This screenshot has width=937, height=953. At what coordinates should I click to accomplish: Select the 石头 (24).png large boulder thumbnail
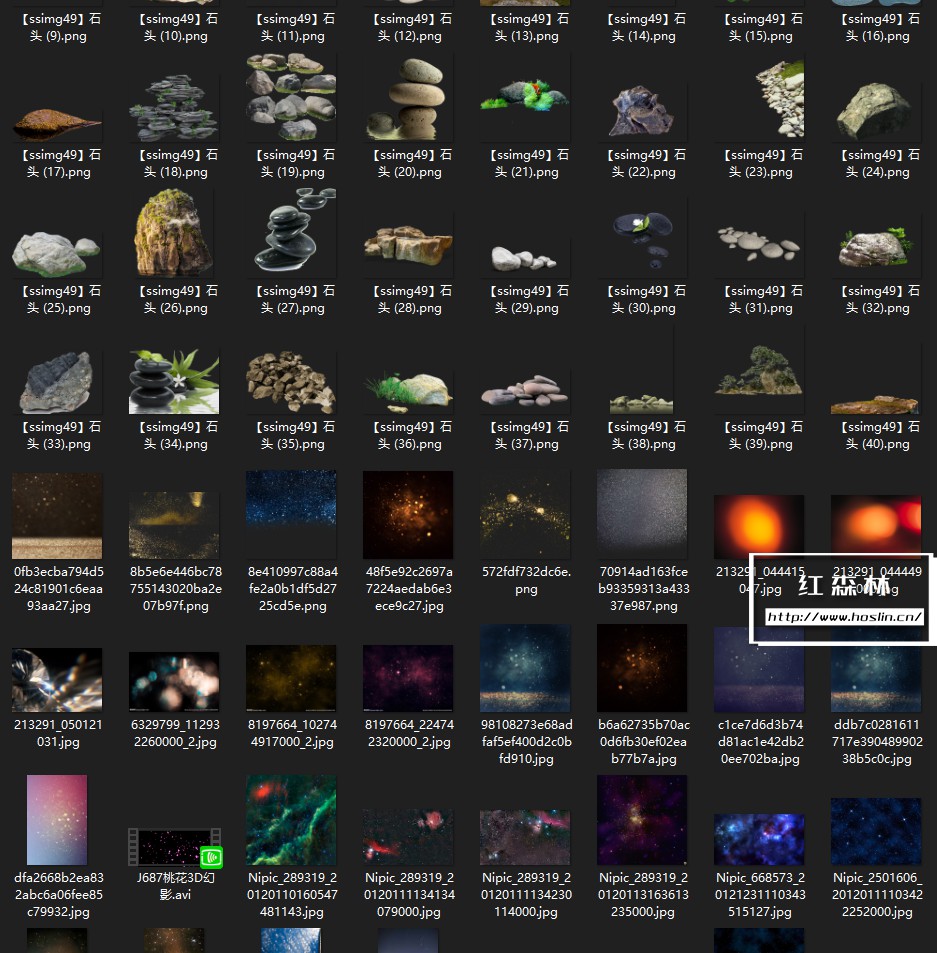[876, 112]
